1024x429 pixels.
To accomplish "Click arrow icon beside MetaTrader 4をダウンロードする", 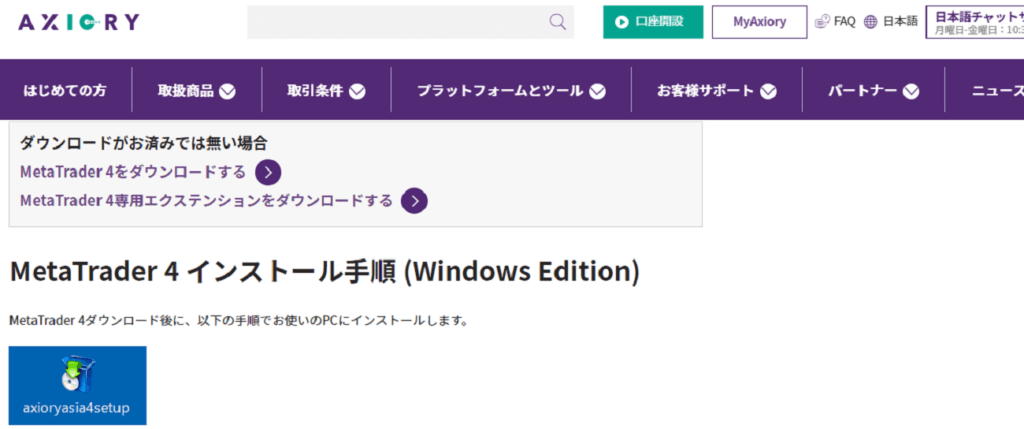I will pos(268,172).
